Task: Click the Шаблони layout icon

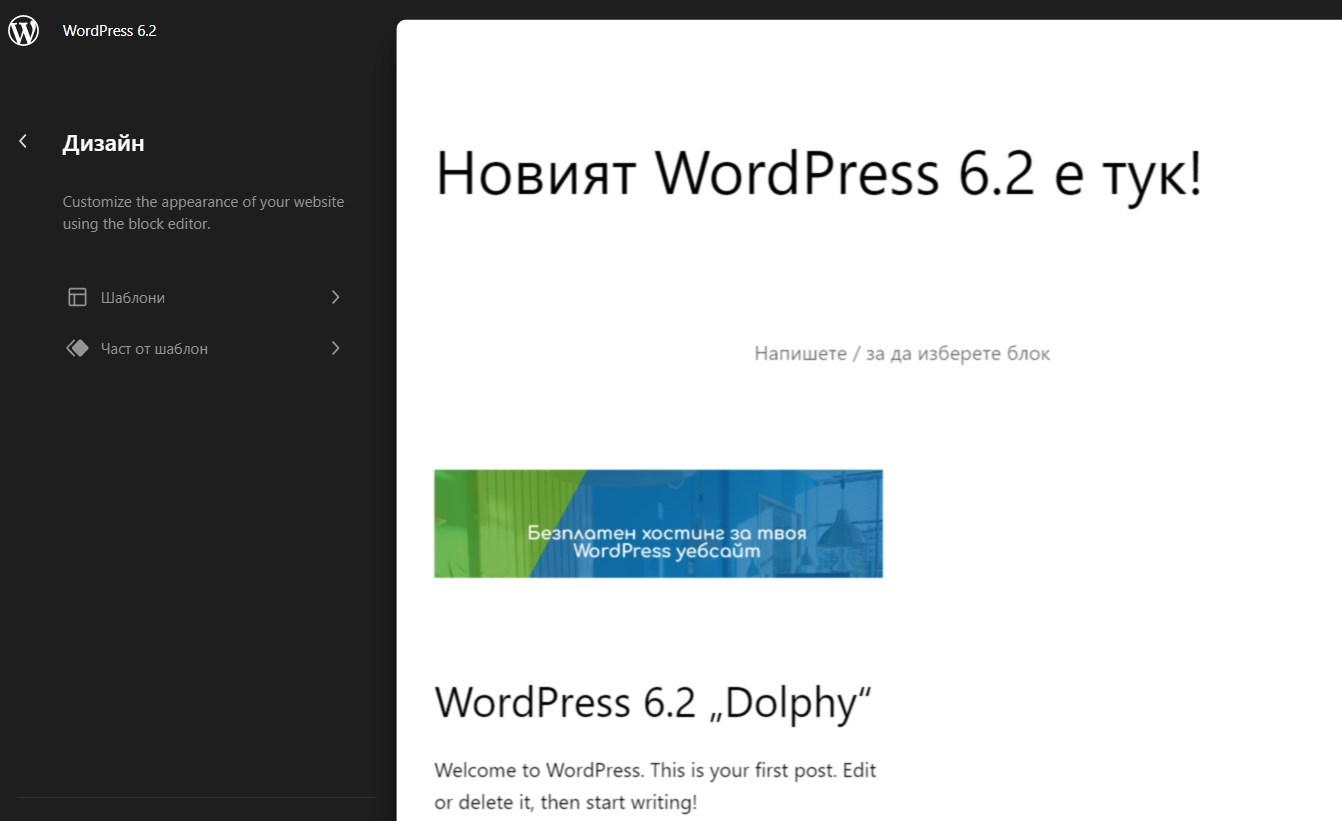Action: pyautogui.click(x=77, y=297)
